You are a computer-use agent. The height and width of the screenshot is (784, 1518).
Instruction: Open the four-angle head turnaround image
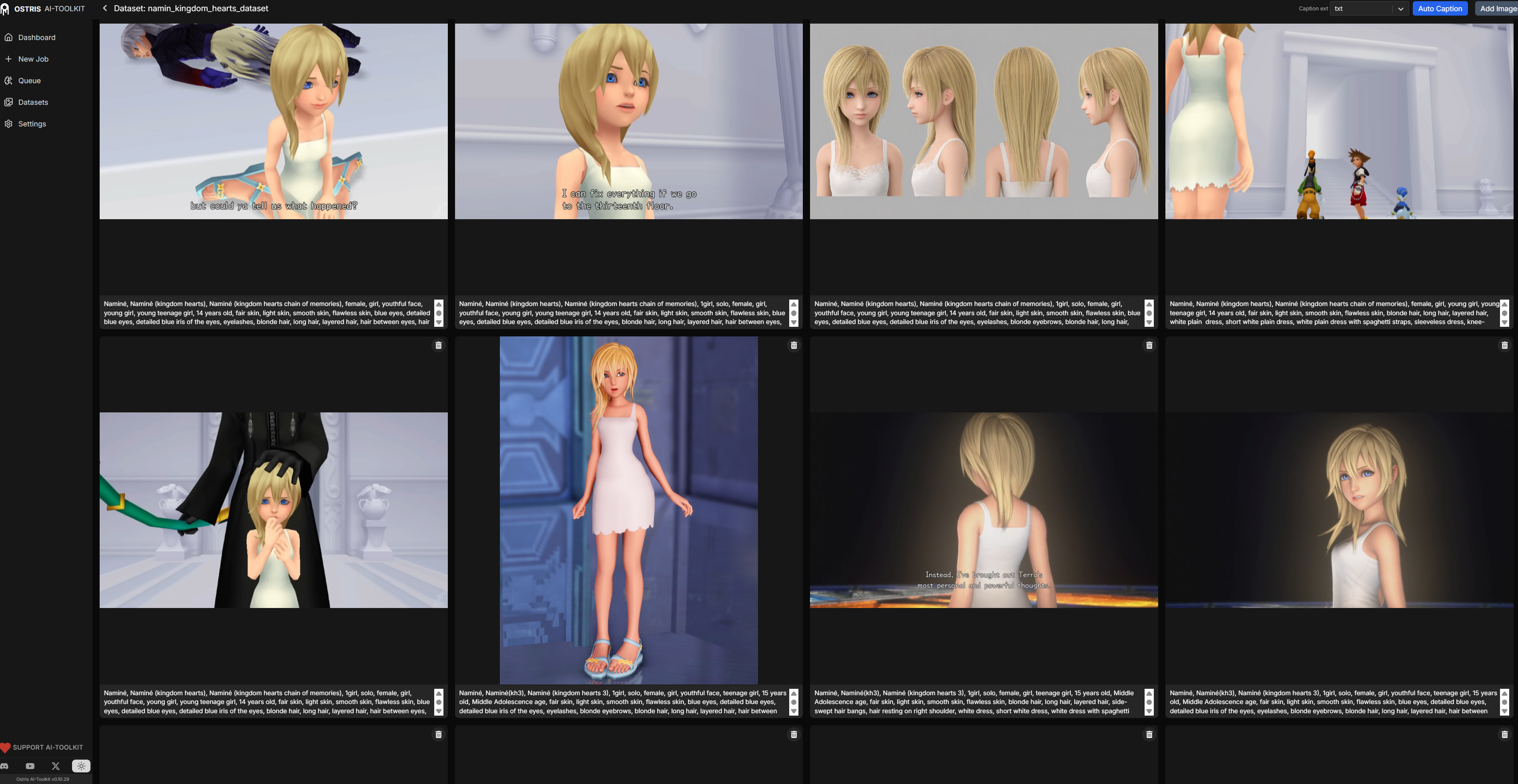[984, 121]
